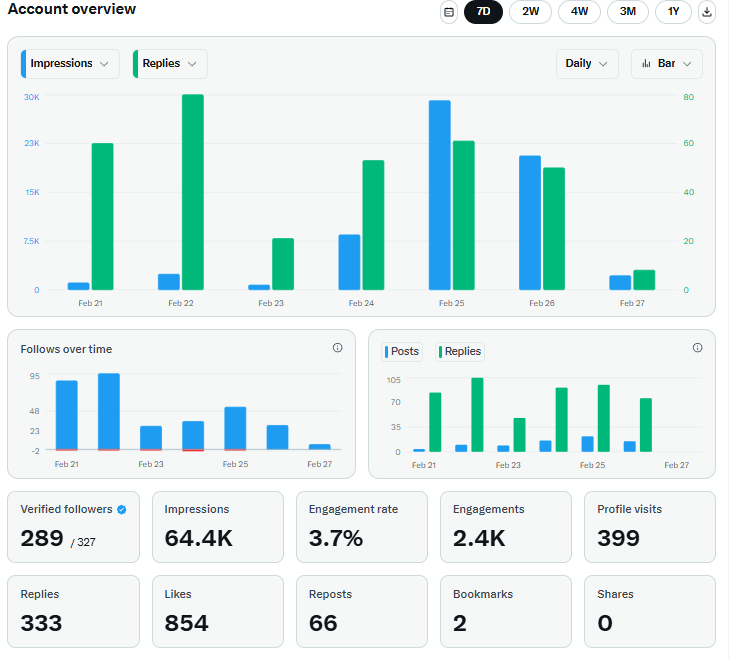
Task: Click the Likes 854 card
Action: coord(218,611)
